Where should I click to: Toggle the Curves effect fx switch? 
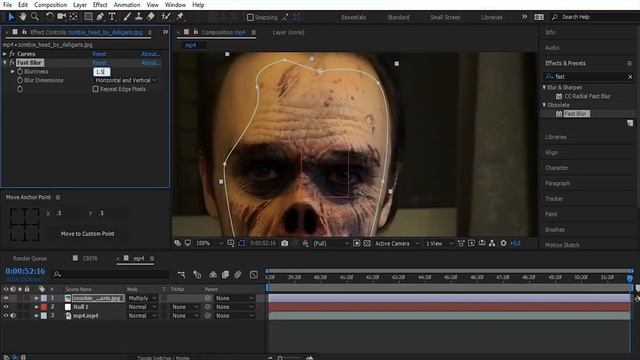[12, 54]
